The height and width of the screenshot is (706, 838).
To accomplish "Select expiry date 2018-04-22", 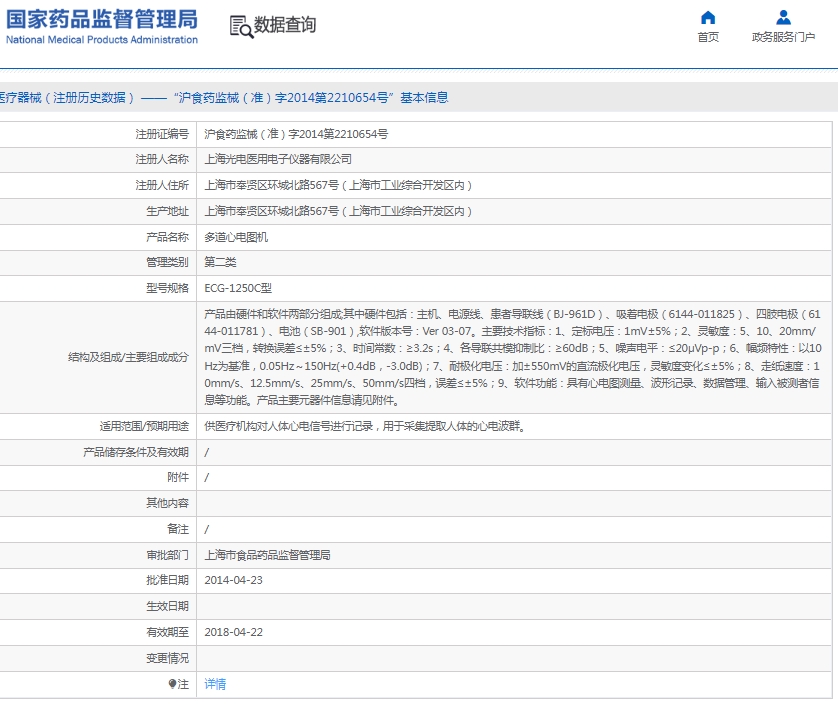I will coord(234,632).
